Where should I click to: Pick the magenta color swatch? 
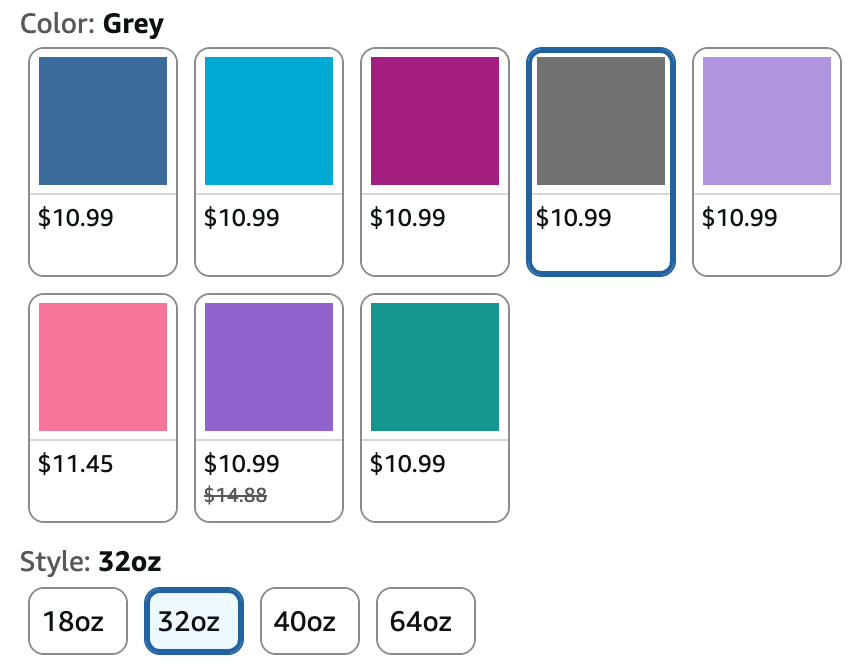[435, 121]
